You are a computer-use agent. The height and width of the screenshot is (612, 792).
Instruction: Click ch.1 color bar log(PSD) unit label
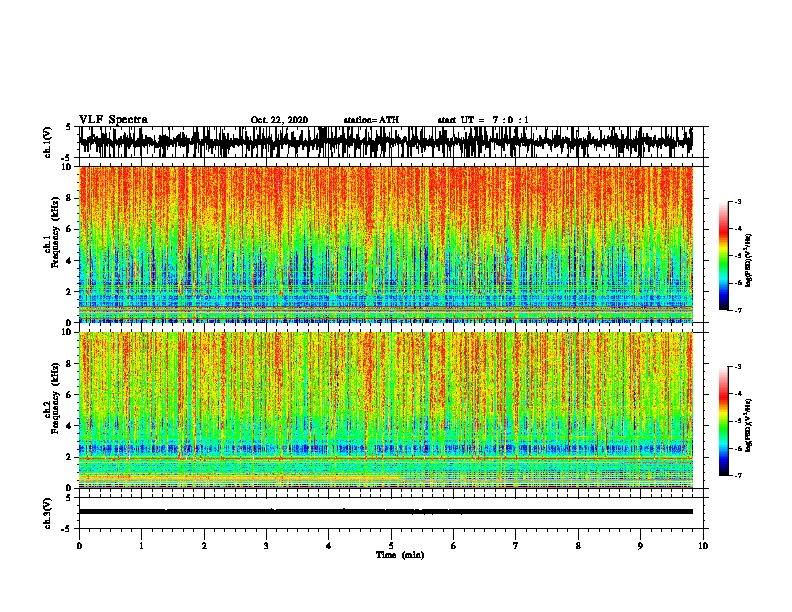tap(749, 261)
